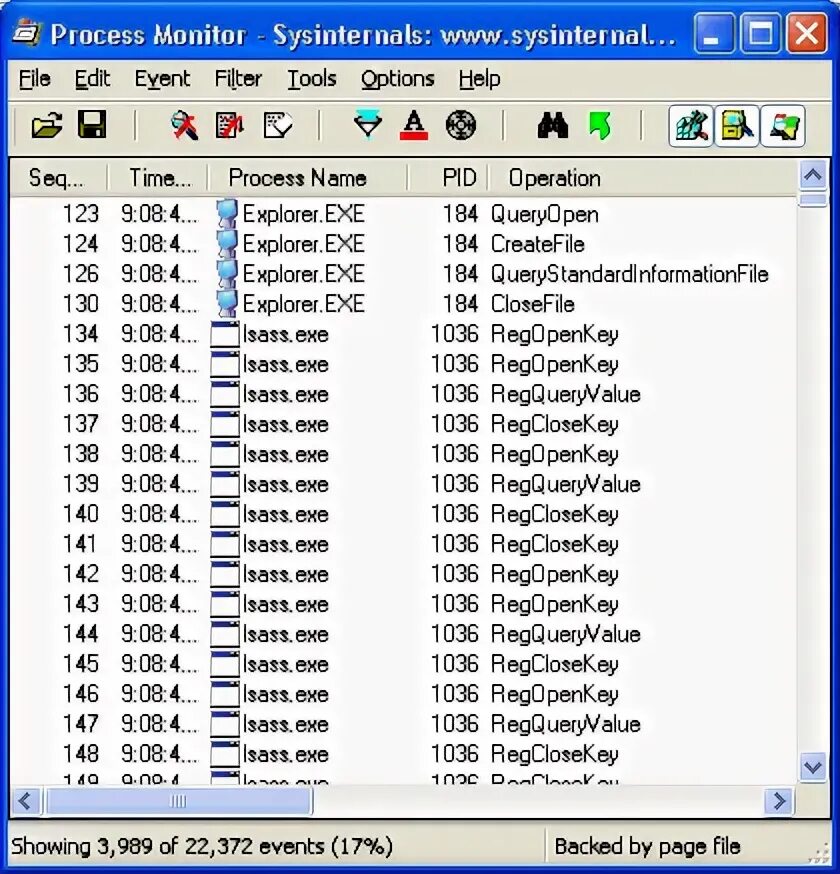
Task: Click the Time... column header
Action: (158, 178)
